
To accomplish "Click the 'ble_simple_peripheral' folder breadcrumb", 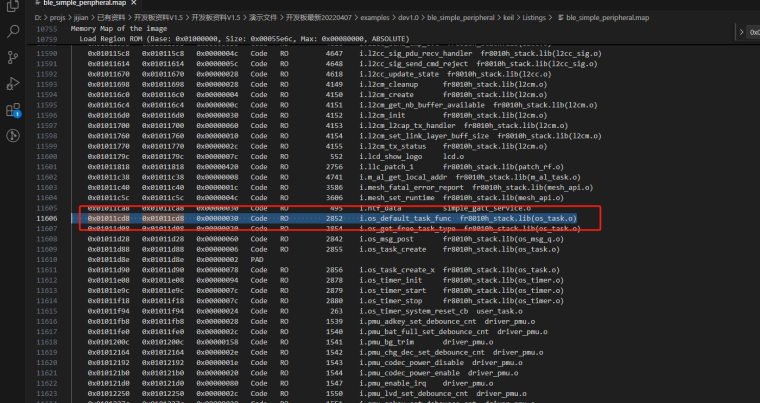I will [460, 17].
